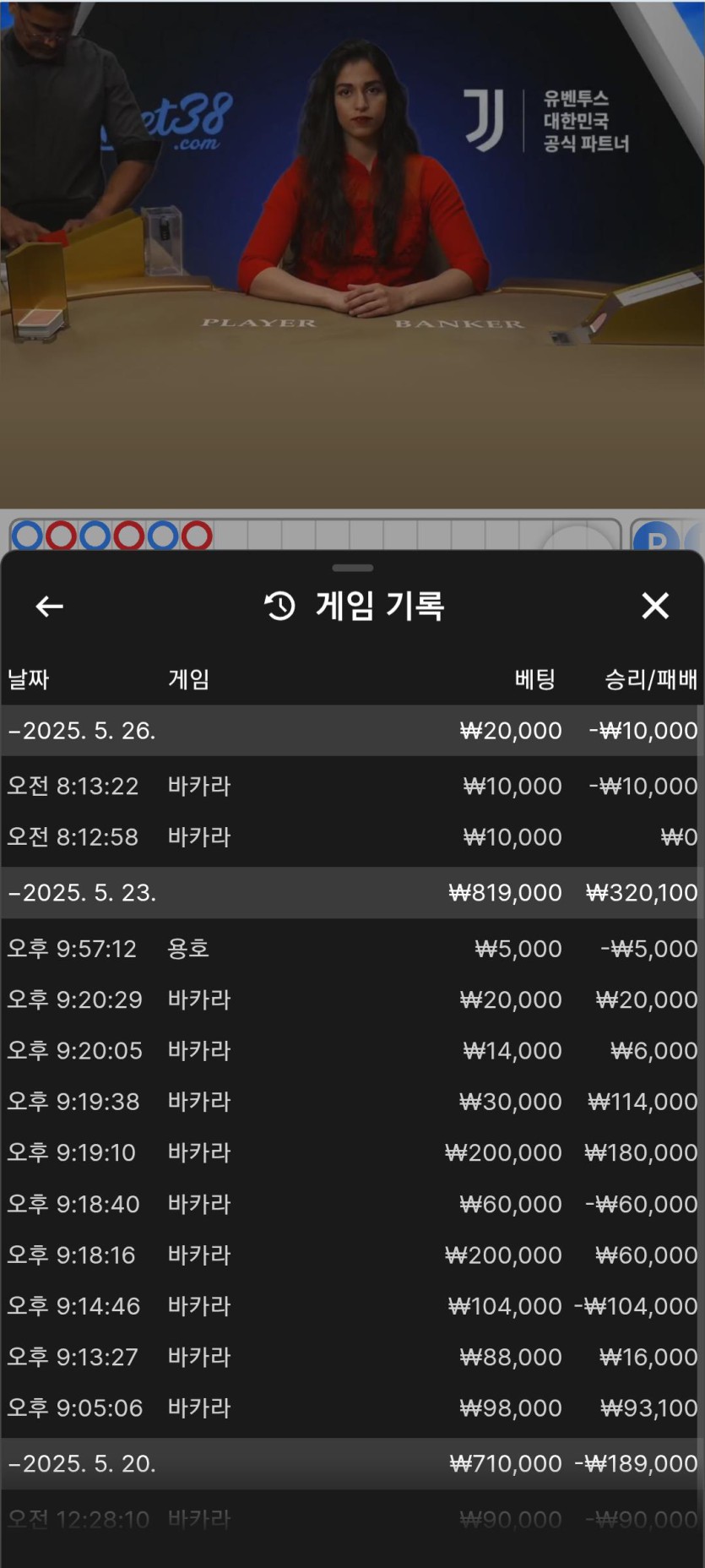The image size is (705, 1568).
Task: Open the 오후 9:05:06 바카라 record
Action: (352, 1407)
